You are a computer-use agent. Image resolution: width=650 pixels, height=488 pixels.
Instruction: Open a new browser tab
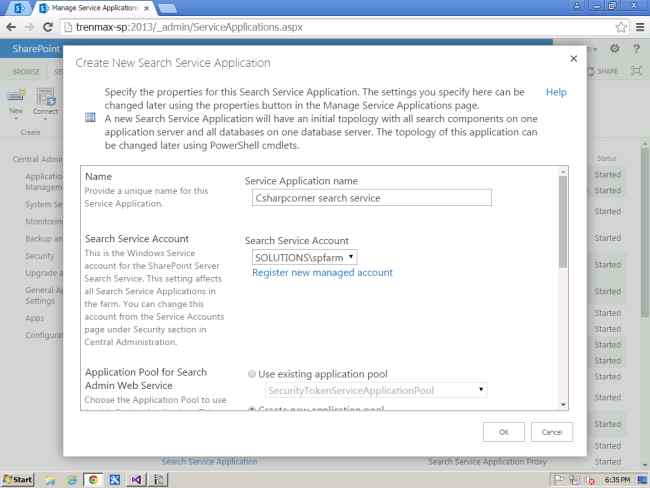[x=167, y=8]
